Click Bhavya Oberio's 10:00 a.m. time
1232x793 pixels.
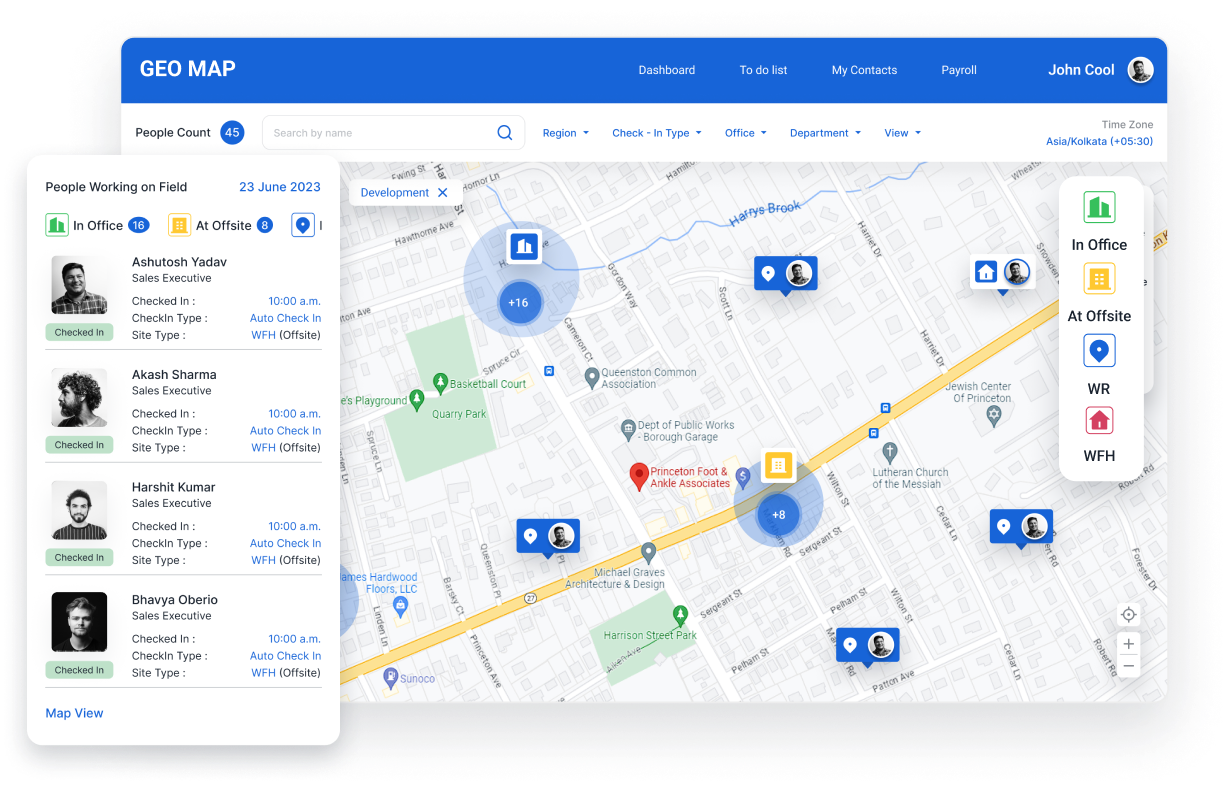coord(294,639)
